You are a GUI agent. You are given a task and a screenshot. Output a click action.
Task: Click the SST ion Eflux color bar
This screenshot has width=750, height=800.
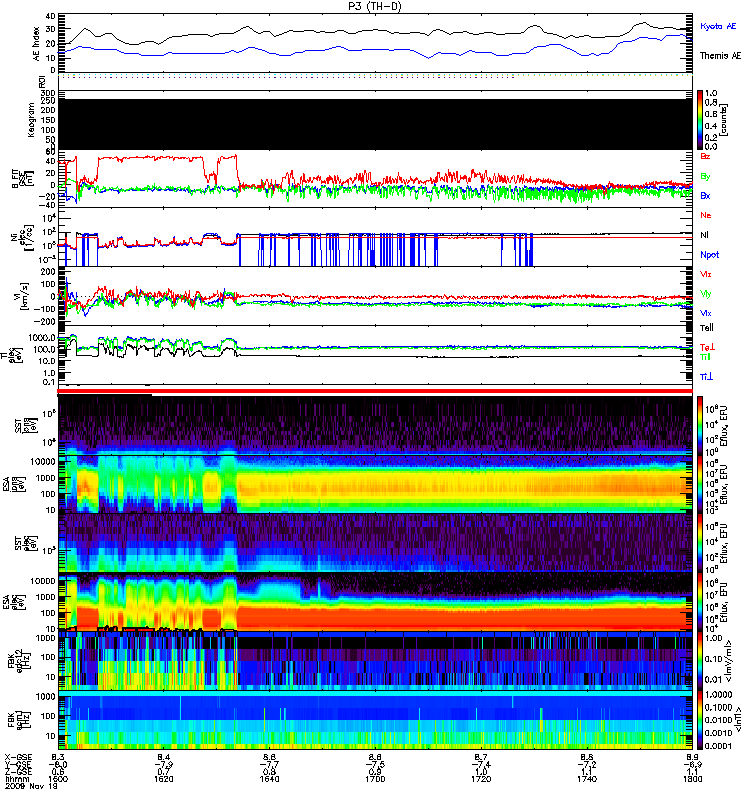(700, 425)
